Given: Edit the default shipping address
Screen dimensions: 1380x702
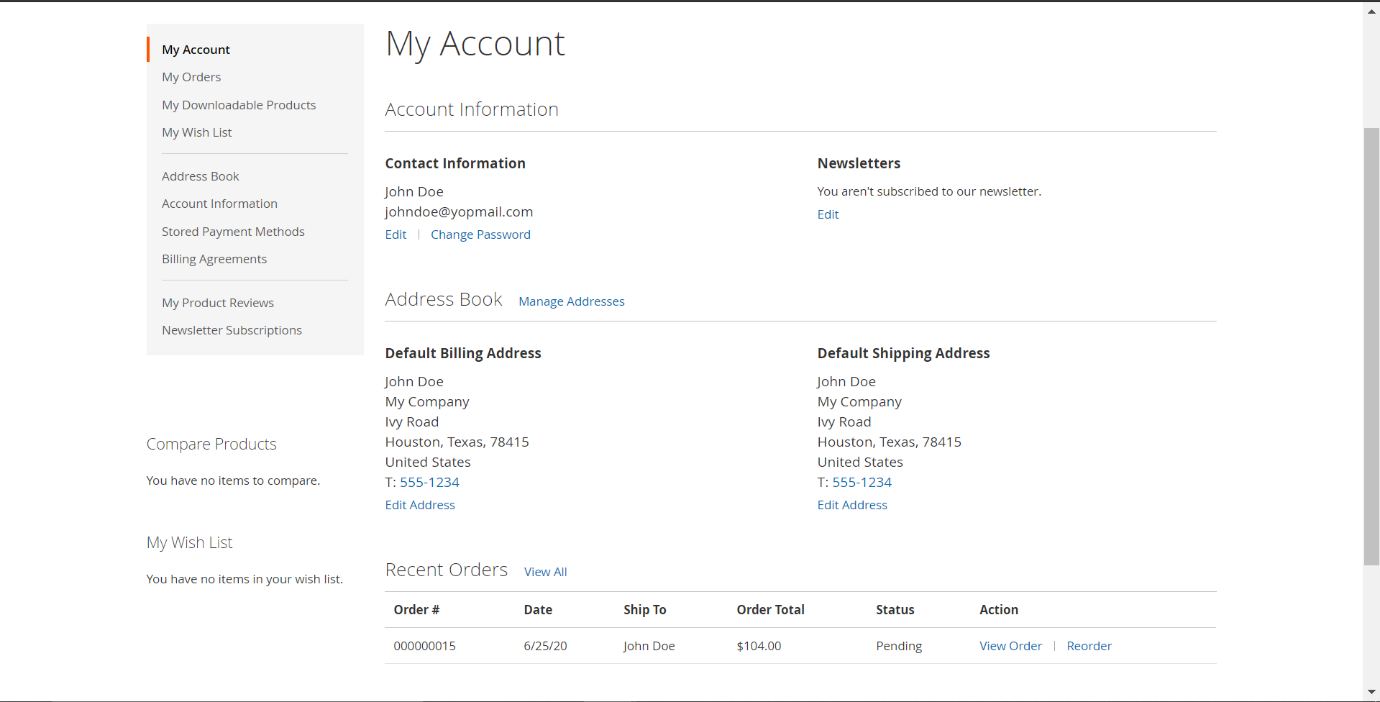Looking at the screenshot, I should [x=851, y=505].
